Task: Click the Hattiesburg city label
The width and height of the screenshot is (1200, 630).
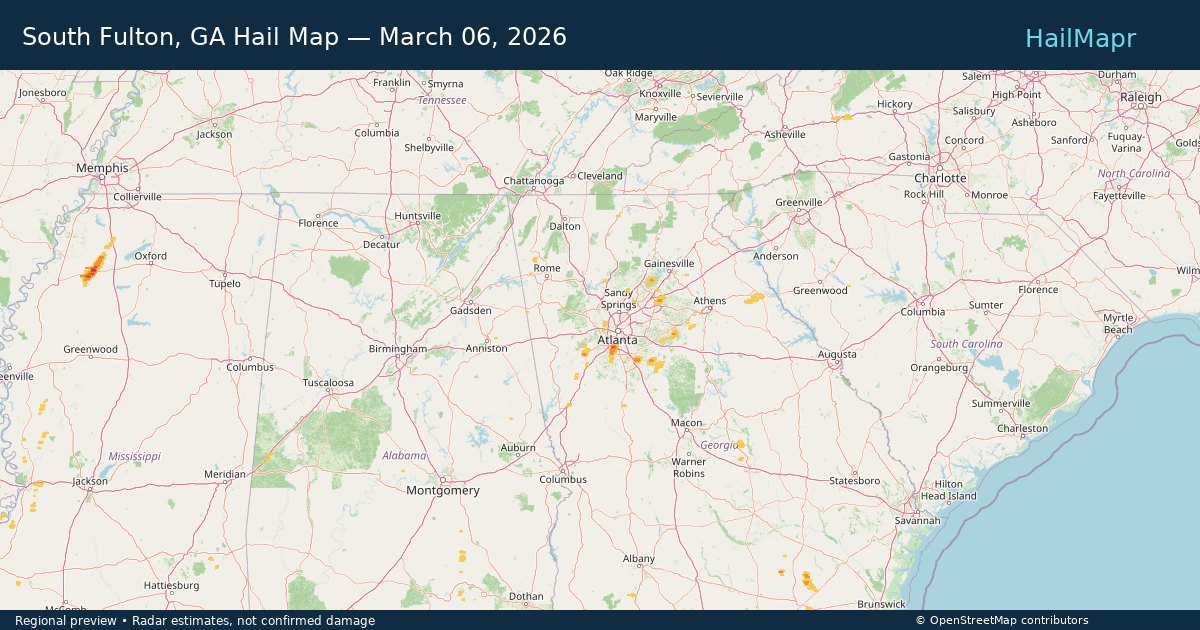Action: [172, 586]
